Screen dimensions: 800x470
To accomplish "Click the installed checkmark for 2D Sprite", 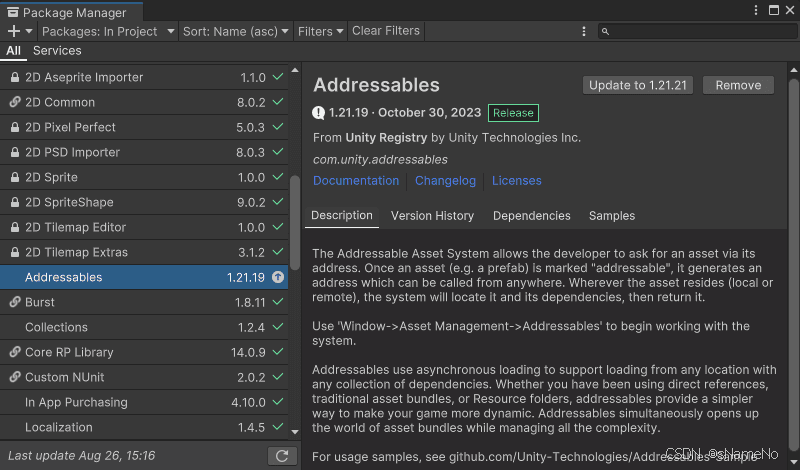I will (x=278, y=177).
